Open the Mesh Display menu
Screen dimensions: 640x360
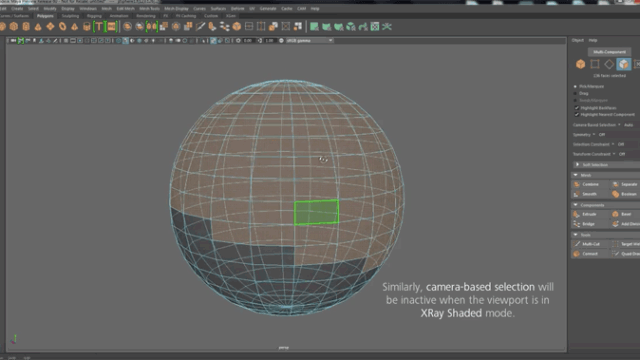tap(176, 8)
